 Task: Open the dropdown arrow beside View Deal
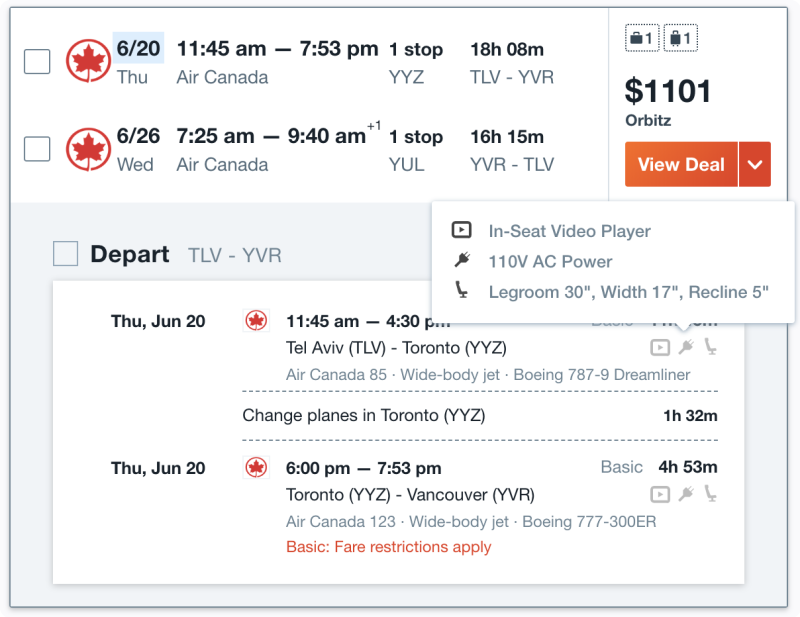click(x=755, y=164)
